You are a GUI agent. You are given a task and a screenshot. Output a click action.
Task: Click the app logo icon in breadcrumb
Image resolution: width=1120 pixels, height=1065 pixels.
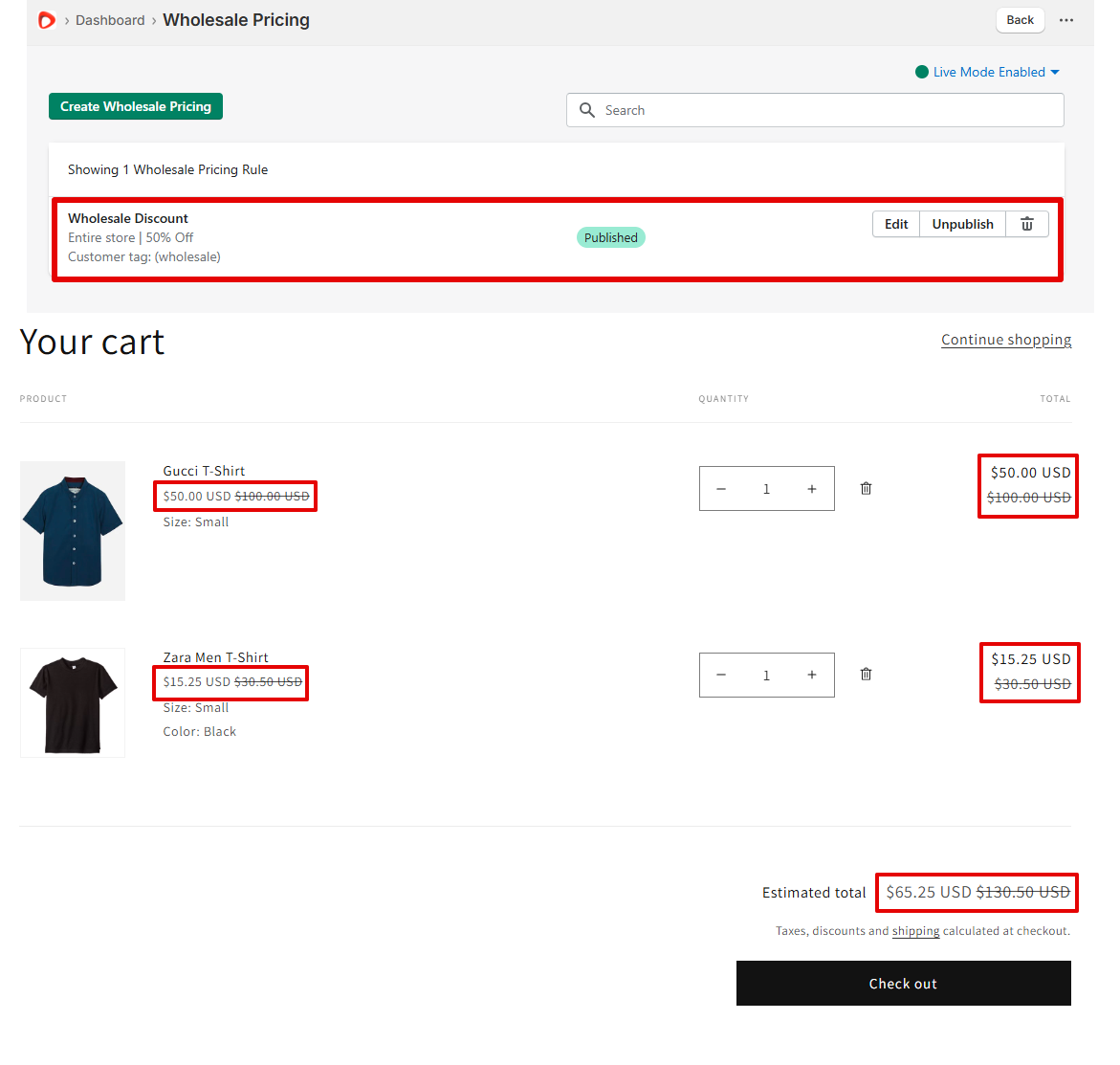click(46, 20)
